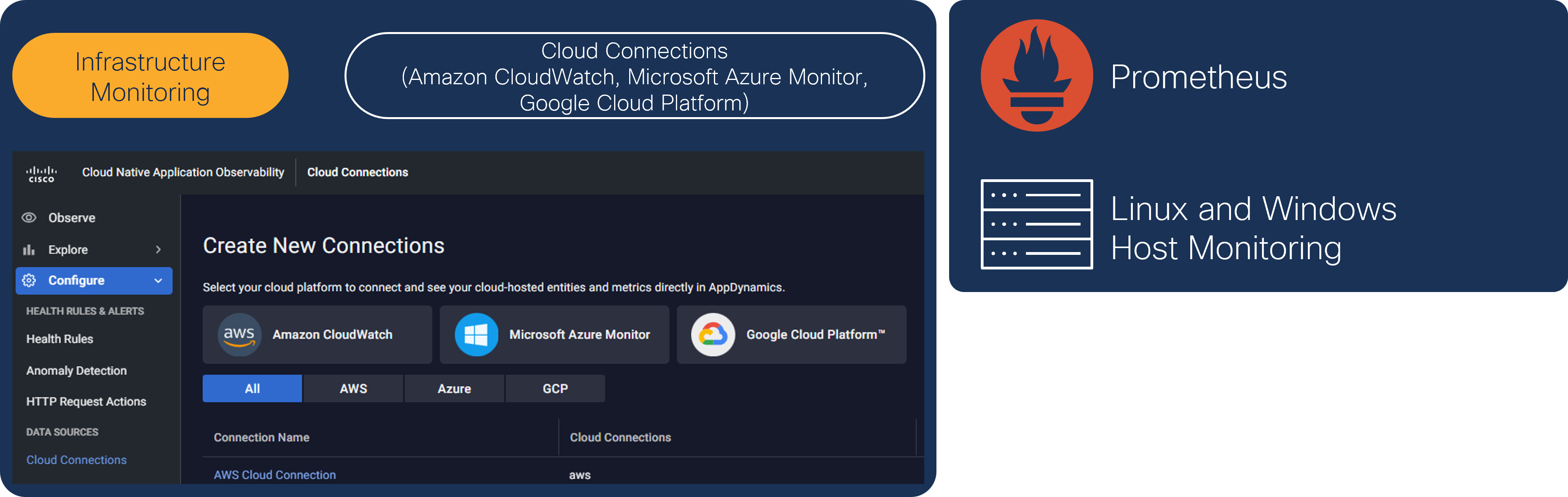Open Cloud Connections in the sidebar
1568x497 pixels.
(76, 460)
